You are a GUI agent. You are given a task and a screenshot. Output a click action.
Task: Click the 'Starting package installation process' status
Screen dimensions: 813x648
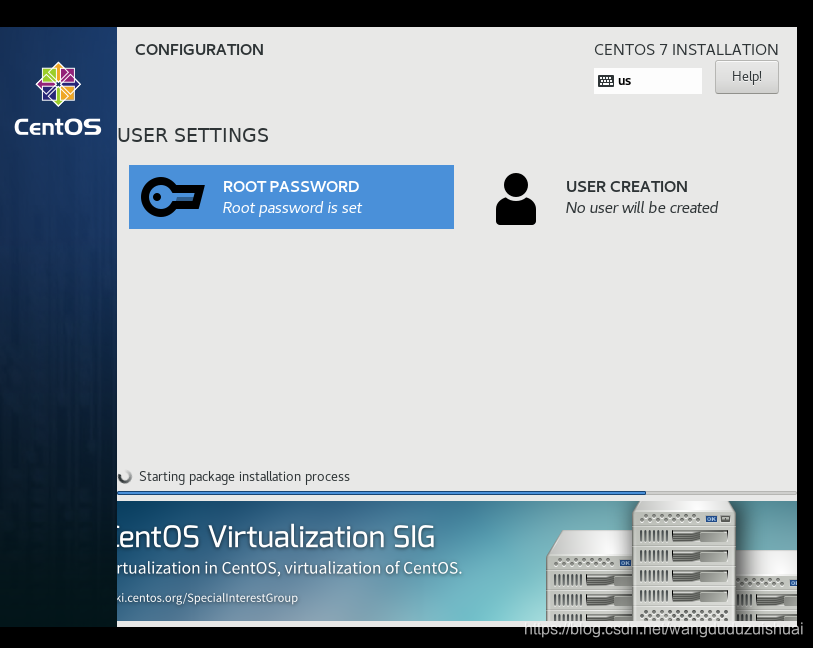pyautogui.click(x=244, y=477)
